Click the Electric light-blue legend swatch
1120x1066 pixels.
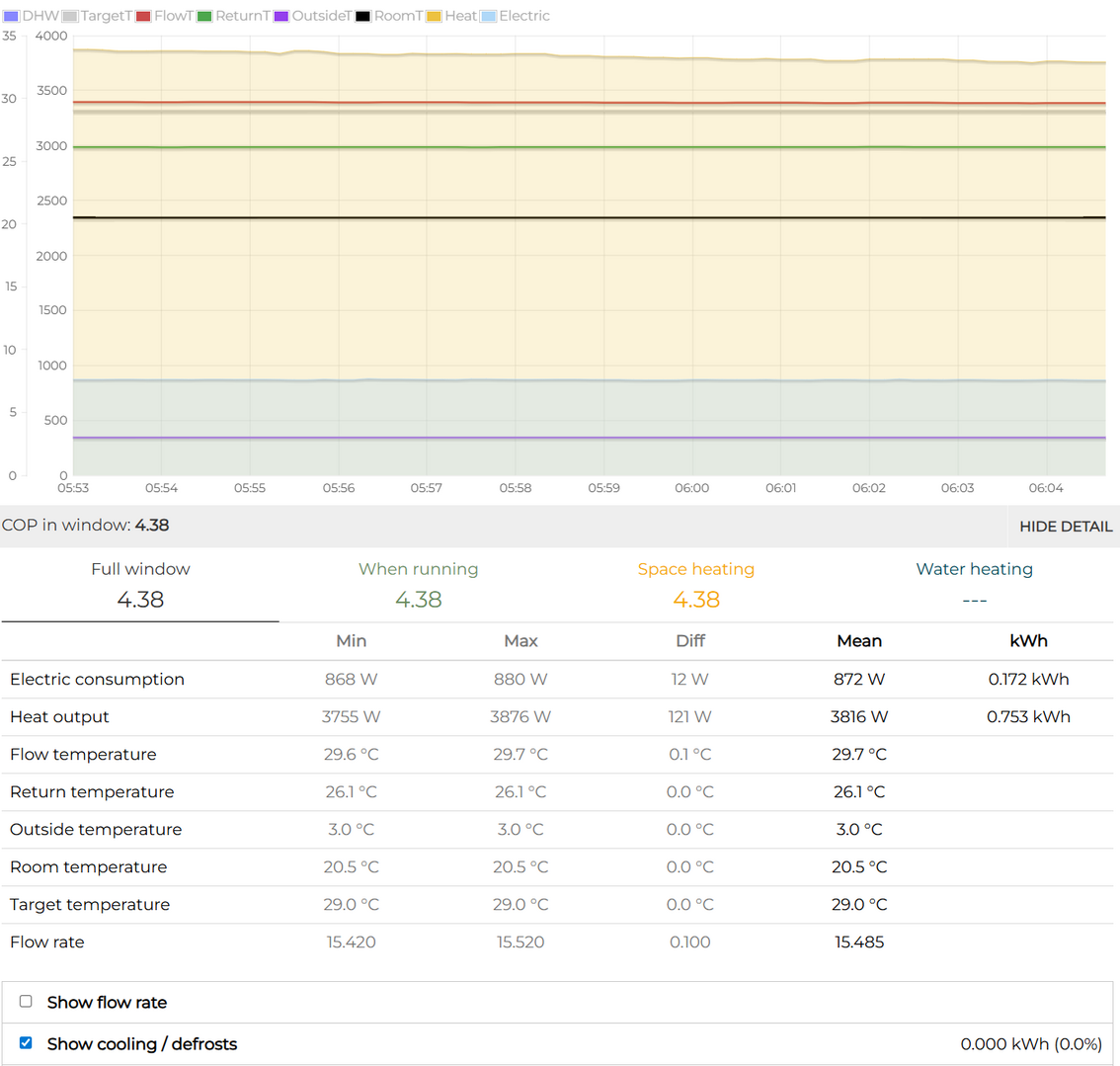(x=488, y=16)
